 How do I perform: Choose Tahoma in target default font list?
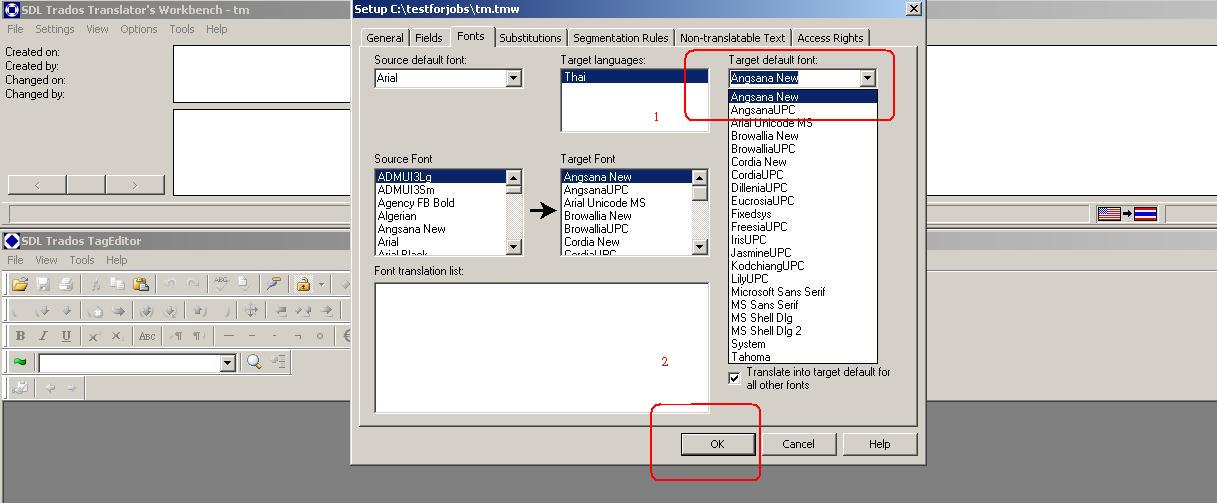point(803,357)
